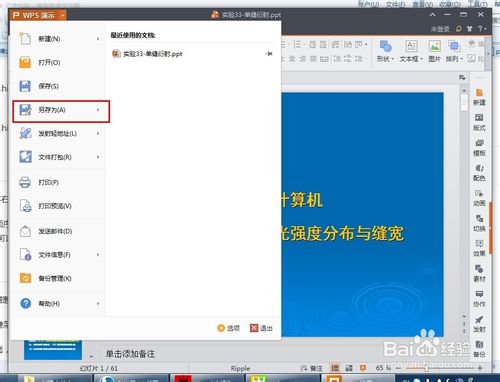
Task: Expand the WPS 演示 title dropdown arrow
Action: click(x=63, y=15)
